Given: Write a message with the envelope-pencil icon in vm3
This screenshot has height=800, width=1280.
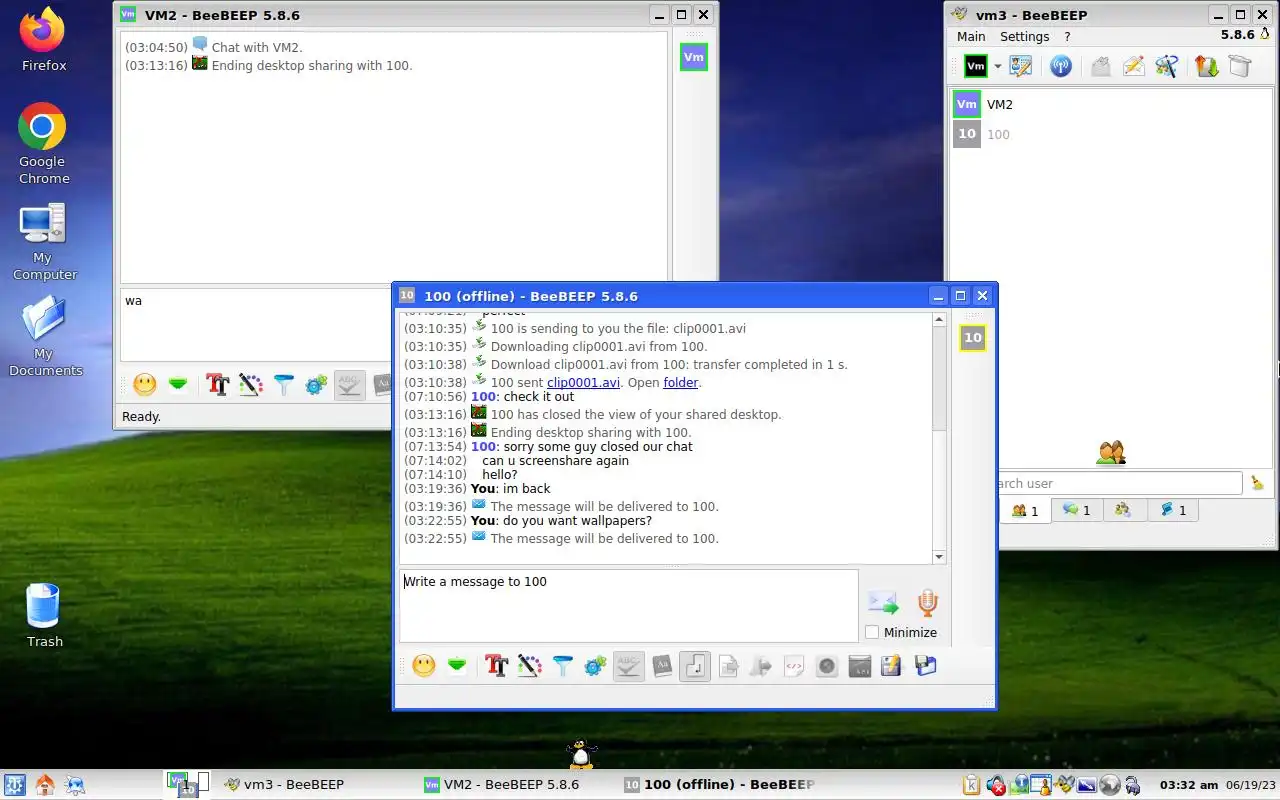Looking at the screenshot, I should tap(1133, 66).
